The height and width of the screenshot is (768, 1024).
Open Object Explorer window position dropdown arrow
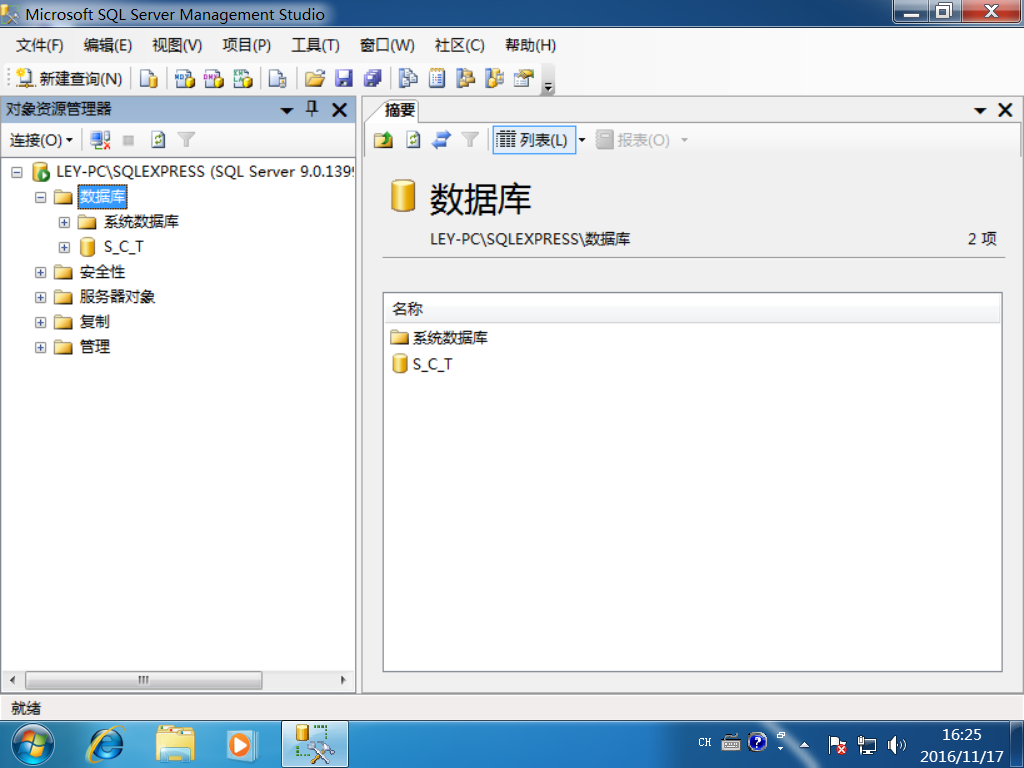287,110
